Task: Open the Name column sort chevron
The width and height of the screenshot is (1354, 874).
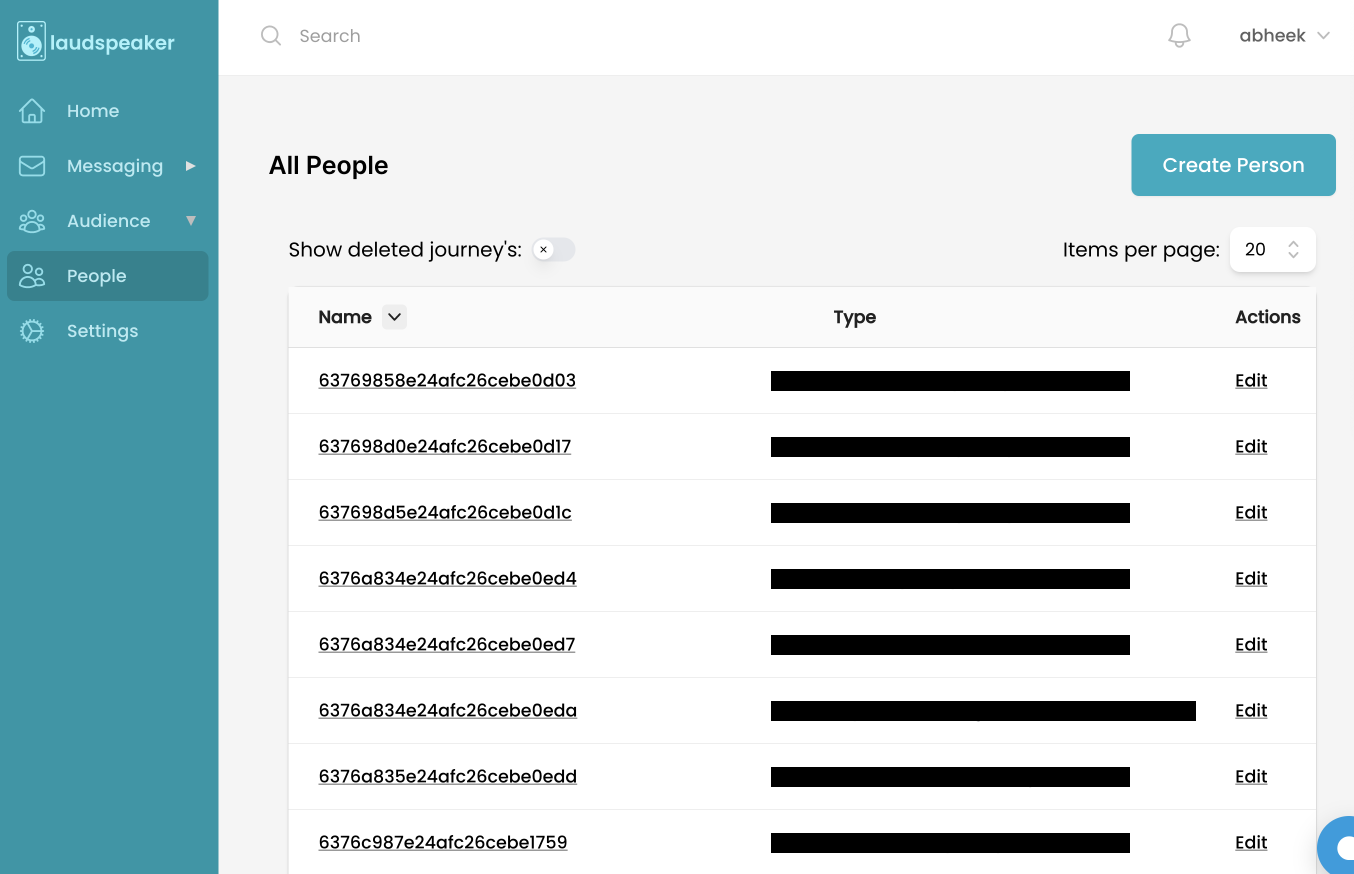Action: [x=394, y=317]
